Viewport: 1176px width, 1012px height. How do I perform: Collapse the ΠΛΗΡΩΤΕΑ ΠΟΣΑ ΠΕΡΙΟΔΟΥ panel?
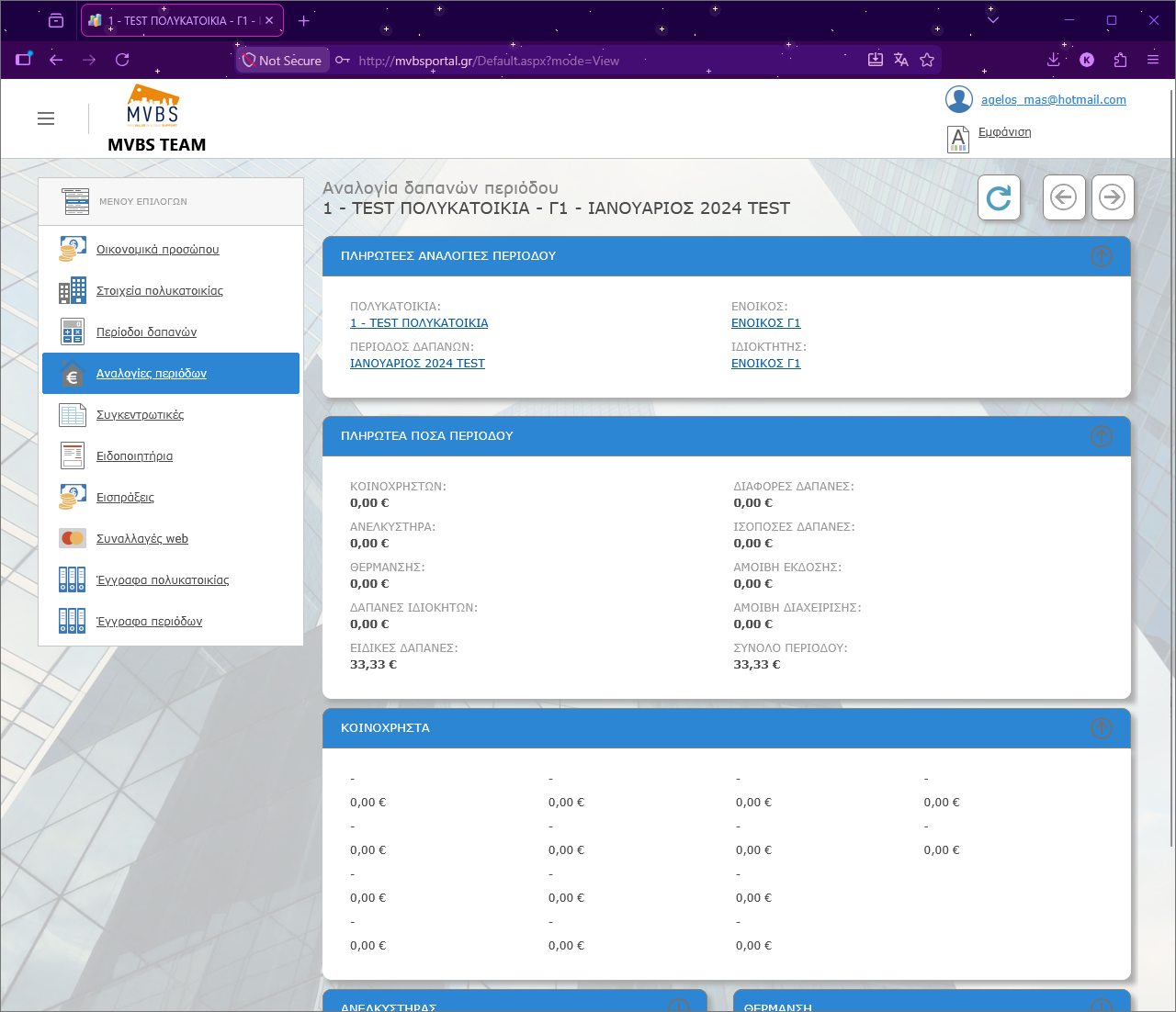point(1102,436)
